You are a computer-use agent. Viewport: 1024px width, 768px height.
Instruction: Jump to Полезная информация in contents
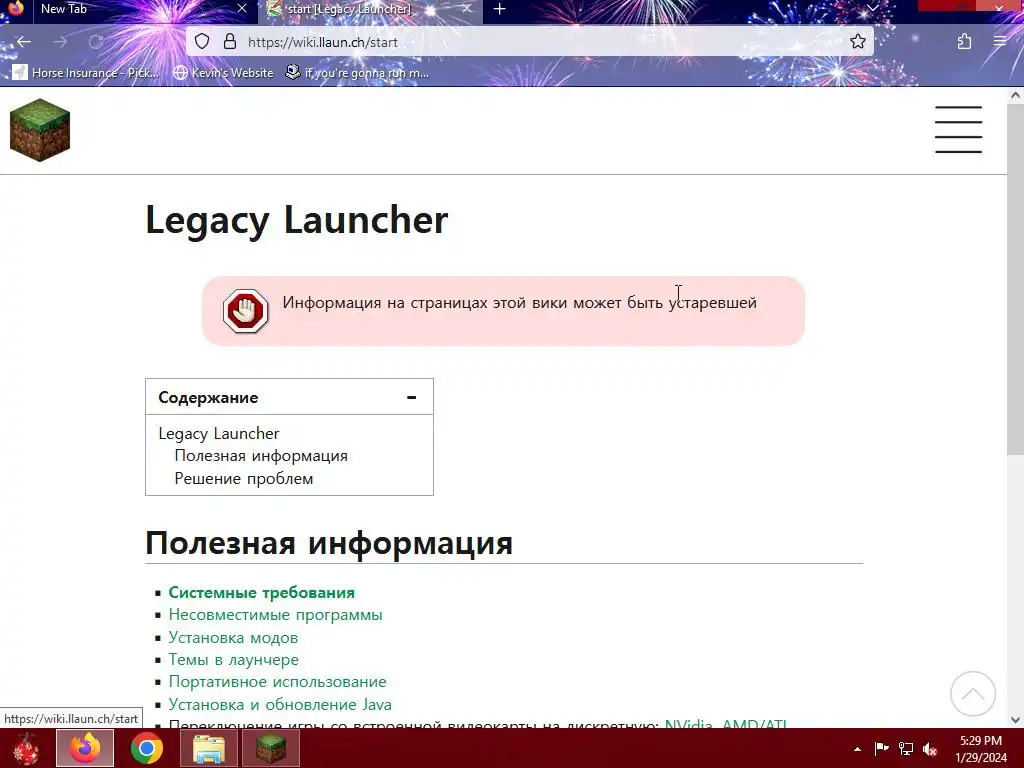tap(261, 456)
